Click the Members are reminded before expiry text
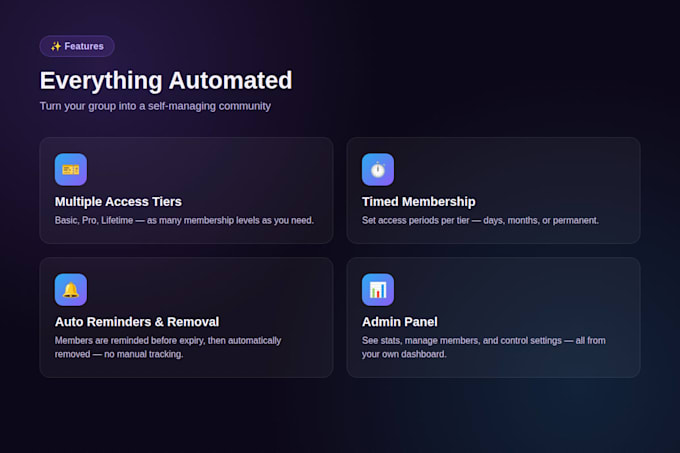This screenshot has height=453, width=680. pos(168,347)
